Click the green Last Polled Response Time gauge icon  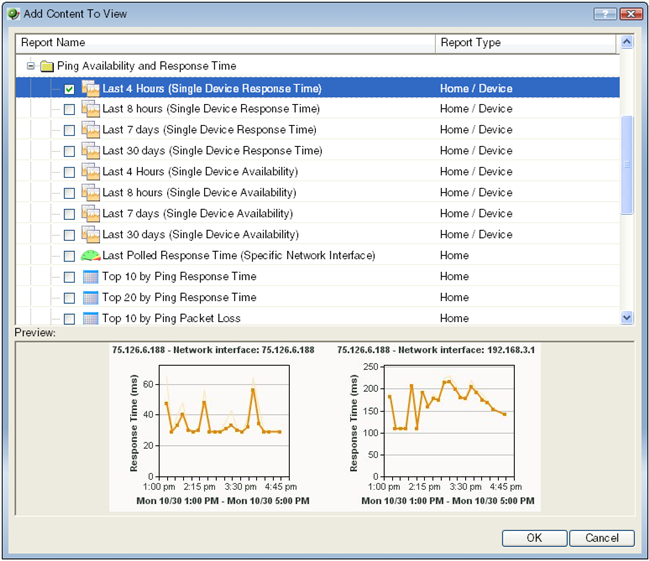pyautogui.click(x=90, y=256)
